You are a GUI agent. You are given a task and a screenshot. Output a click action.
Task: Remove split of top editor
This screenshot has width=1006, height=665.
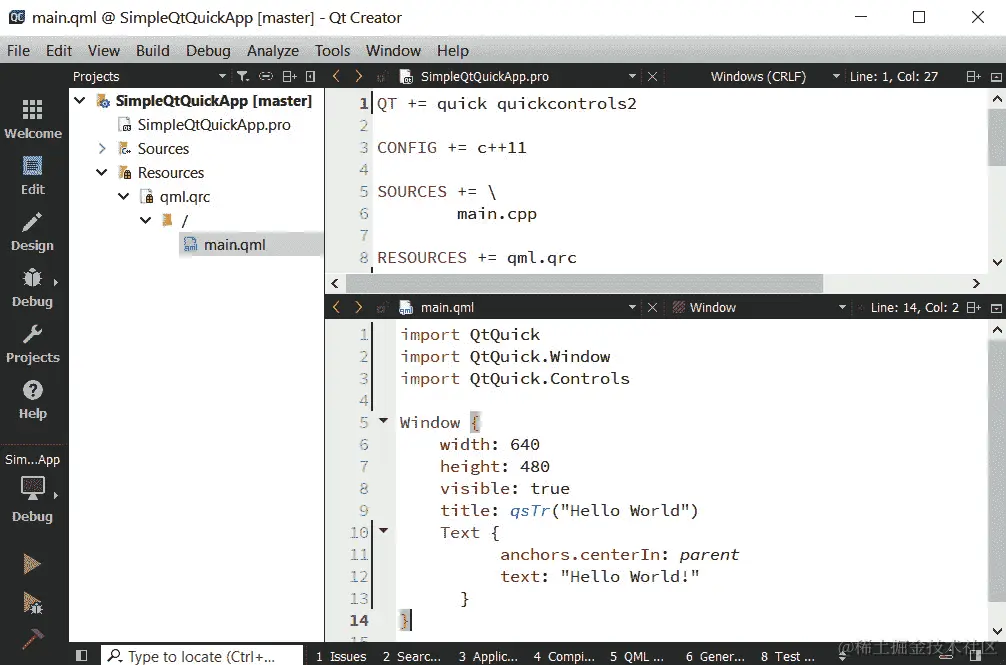pos(996,77)
